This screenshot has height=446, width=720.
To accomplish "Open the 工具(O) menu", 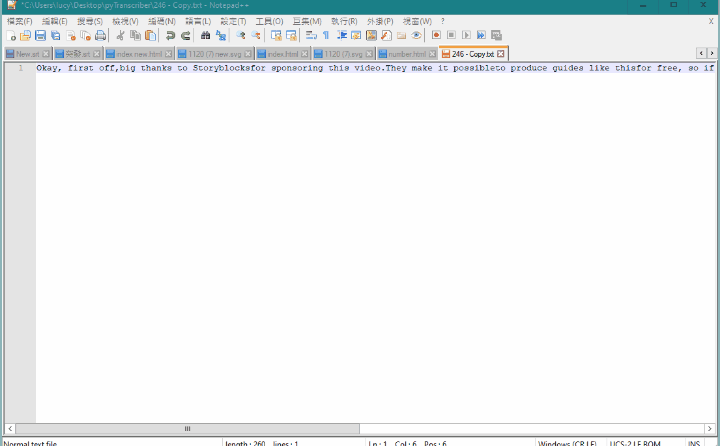I will [x=269, y=21].
